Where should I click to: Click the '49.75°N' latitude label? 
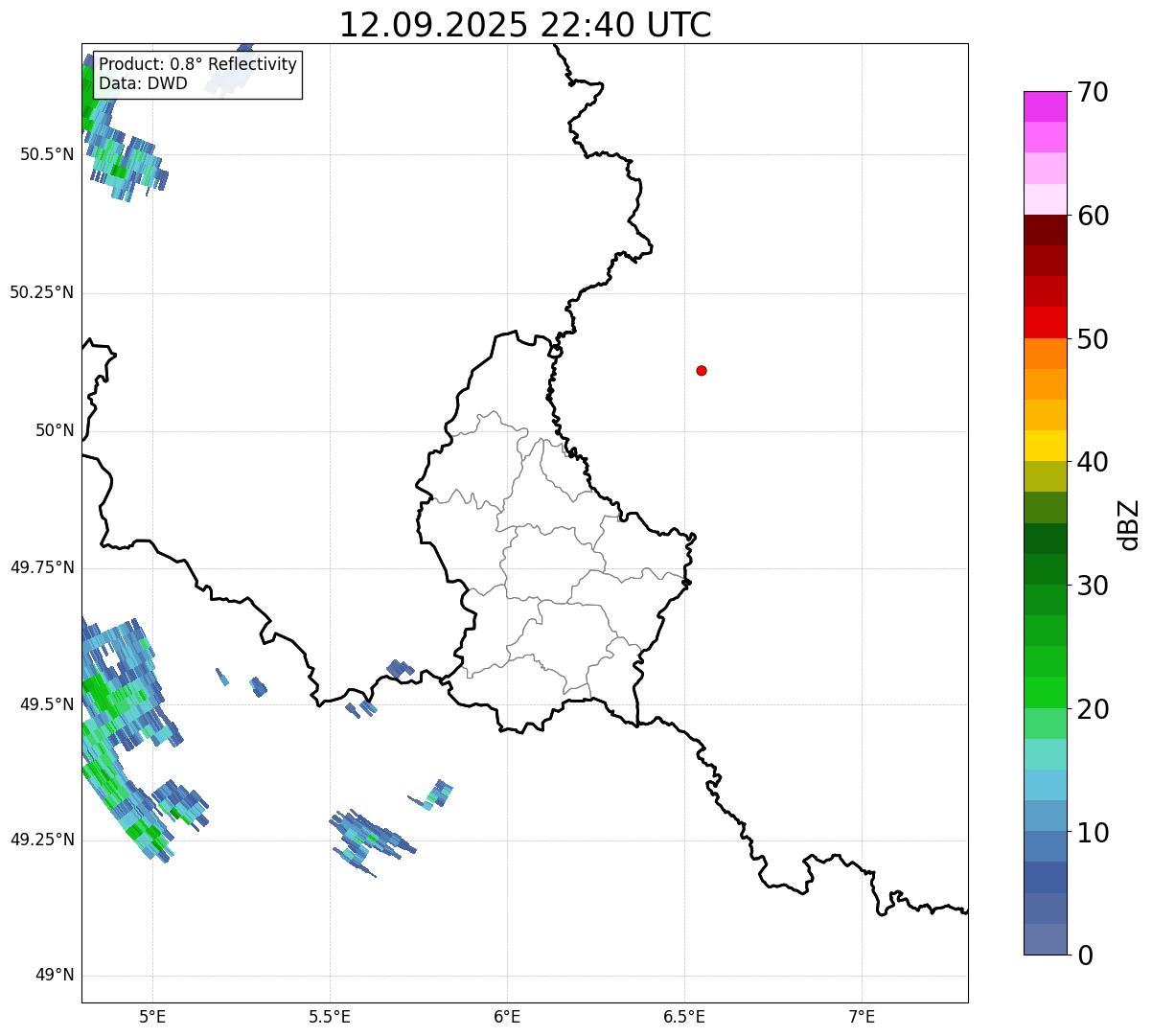click(42, 567)
